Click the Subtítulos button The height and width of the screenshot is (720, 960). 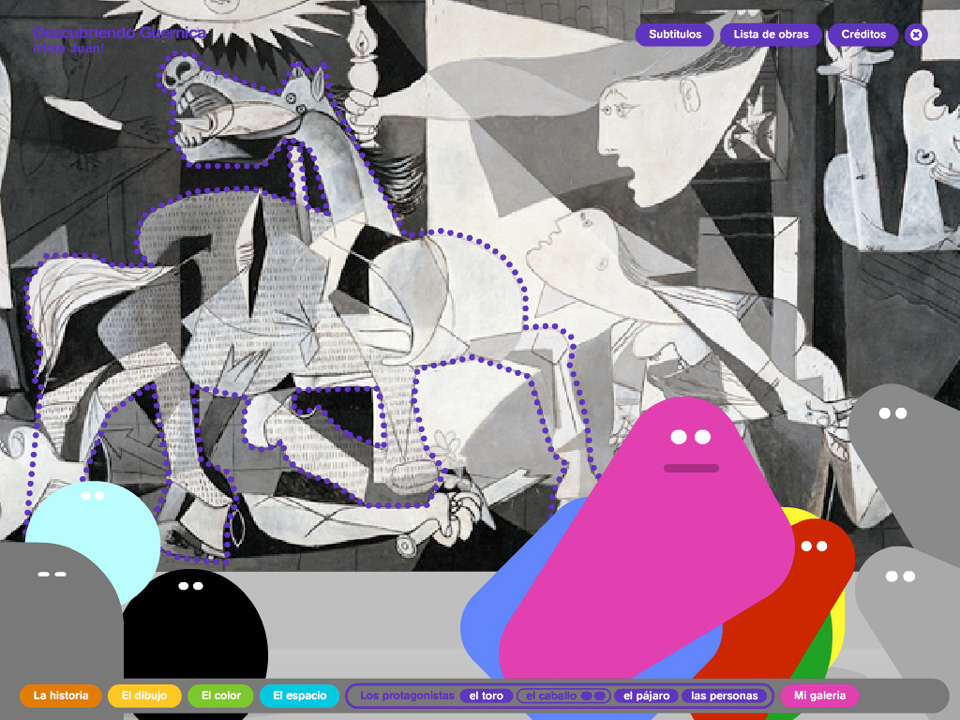(x=675, y=34)
